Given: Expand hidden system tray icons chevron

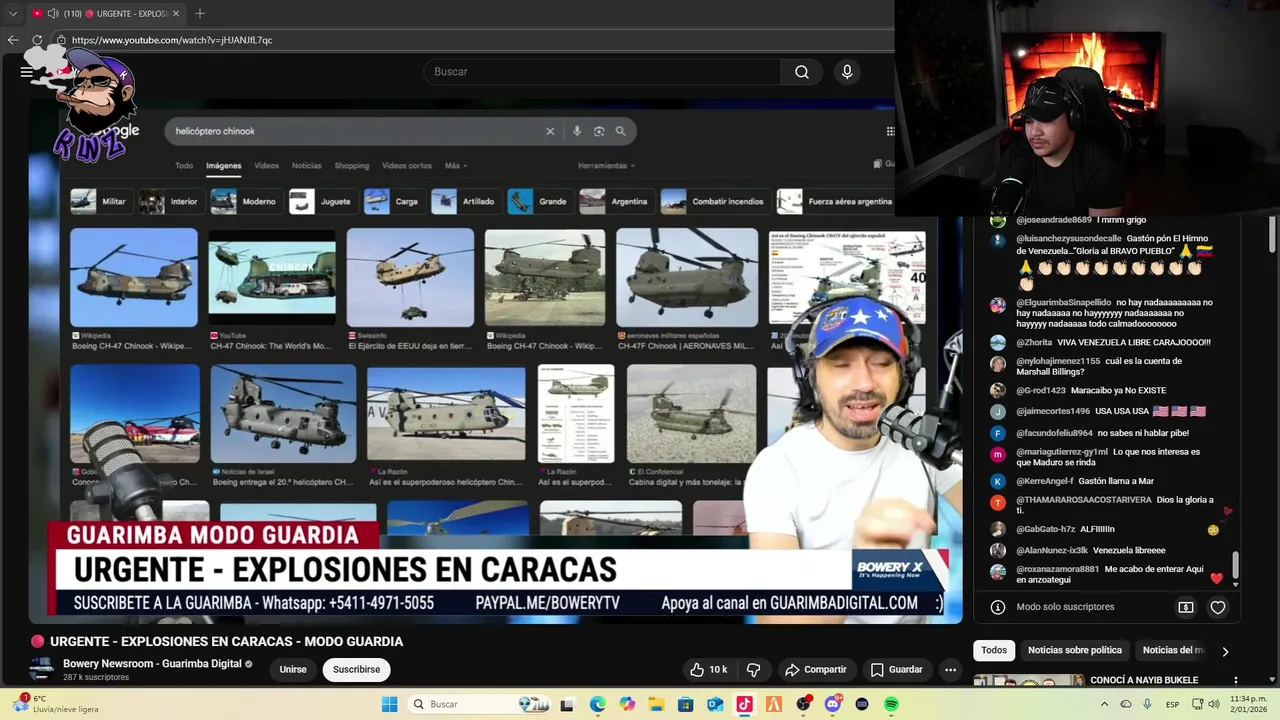Looking at the screenshot, I should tap(1104, 704).
